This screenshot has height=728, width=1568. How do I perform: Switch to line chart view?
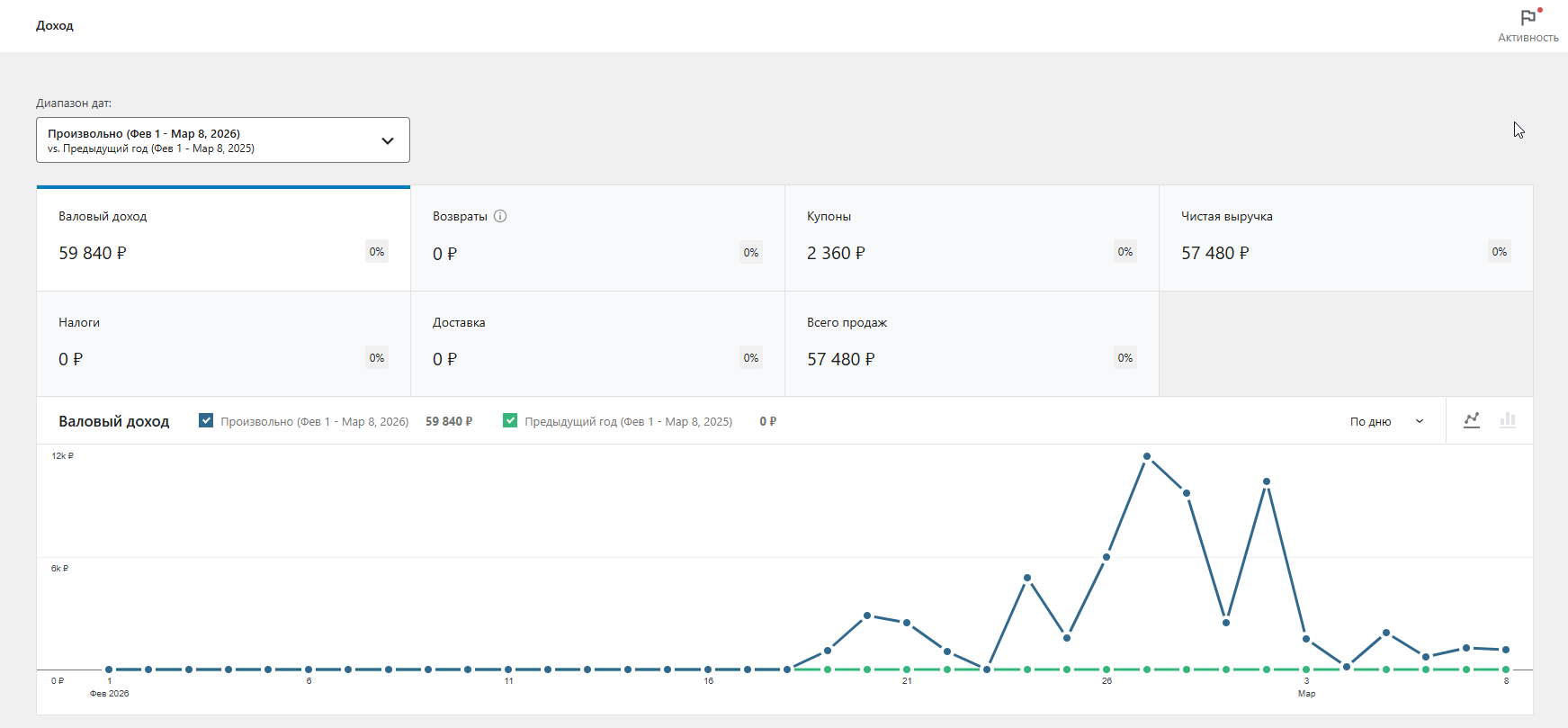pyautogui.click(x=1472, y=420)
